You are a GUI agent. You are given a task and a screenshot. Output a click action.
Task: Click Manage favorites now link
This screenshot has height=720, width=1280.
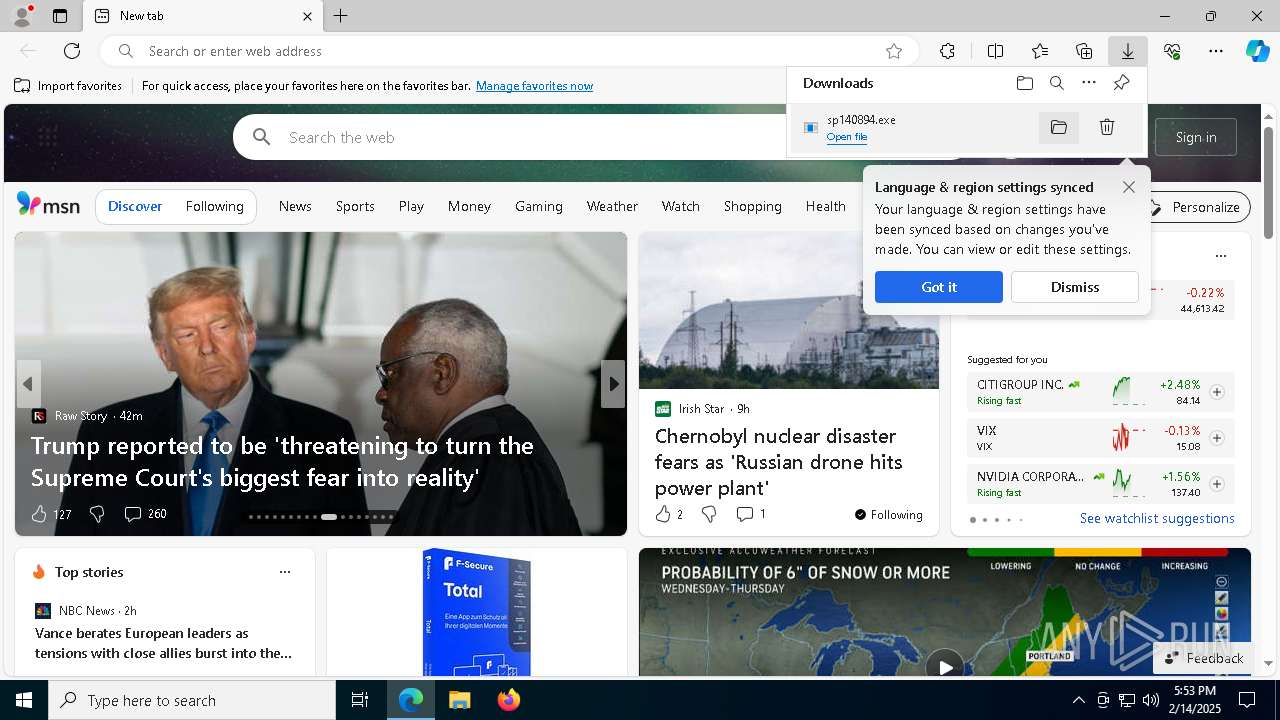pyautogui.click(x=534, y=86)
